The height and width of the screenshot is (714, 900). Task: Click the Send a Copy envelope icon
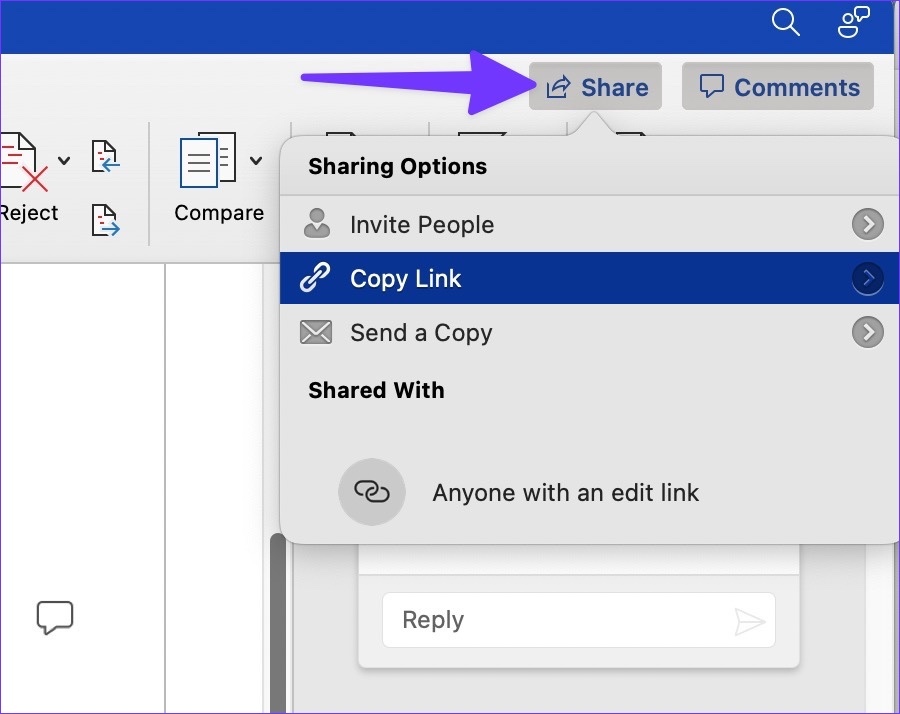(316, 332)
